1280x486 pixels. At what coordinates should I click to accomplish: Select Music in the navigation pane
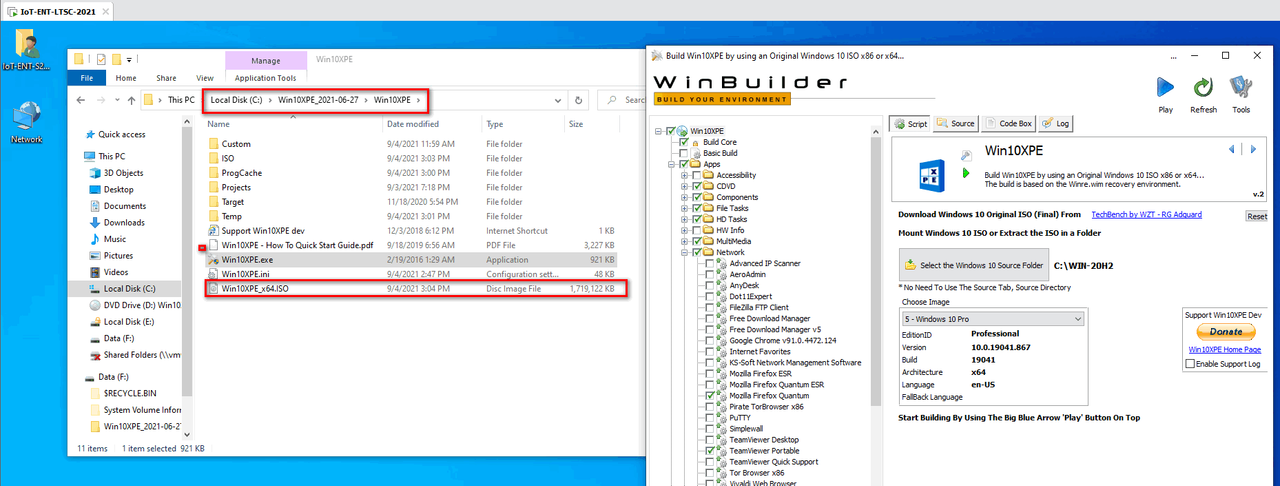(x=116, y=239)
